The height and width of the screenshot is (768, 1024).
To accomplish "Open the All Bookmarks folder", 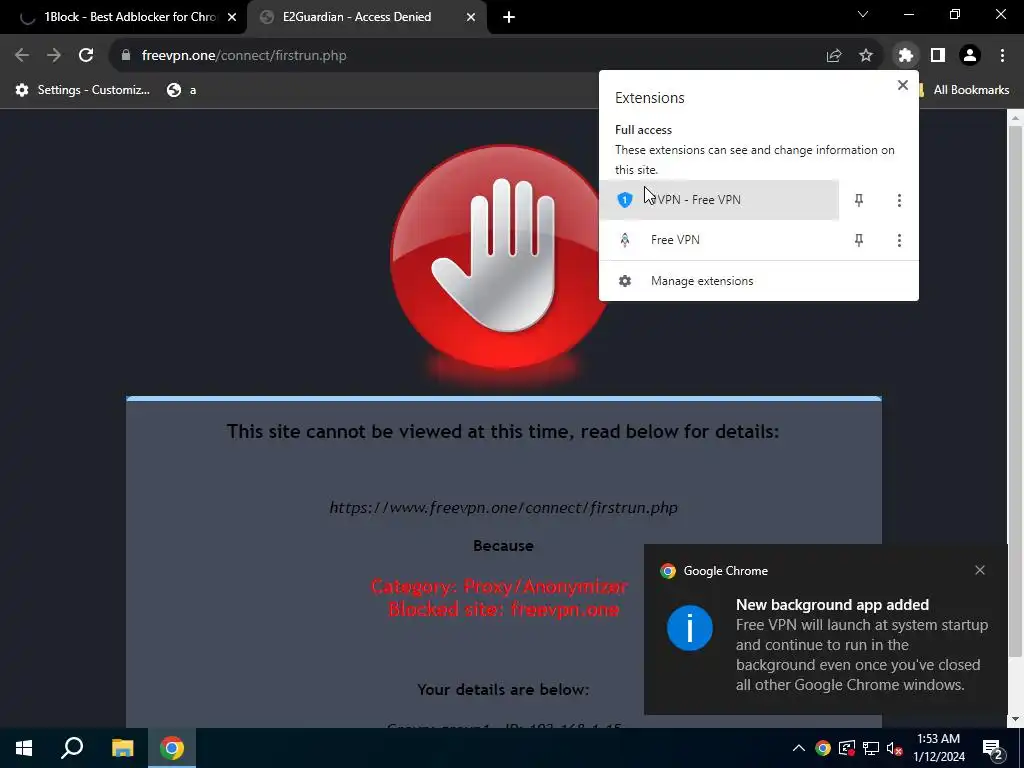I will point(964,90).
